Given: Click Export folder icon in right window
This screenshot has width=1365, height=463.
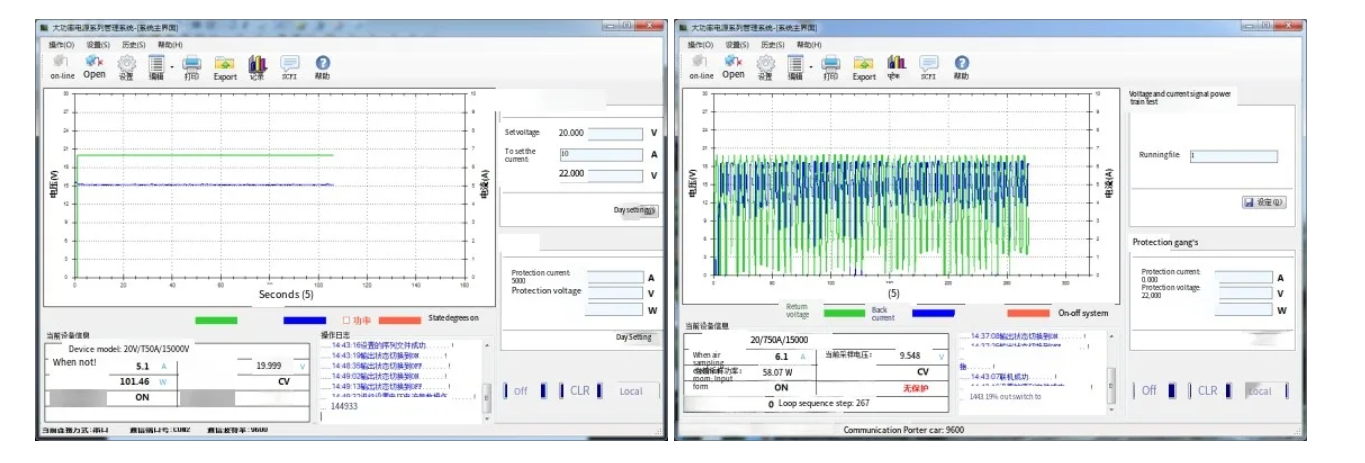Looking at the screenshot, I should point(864,64).
